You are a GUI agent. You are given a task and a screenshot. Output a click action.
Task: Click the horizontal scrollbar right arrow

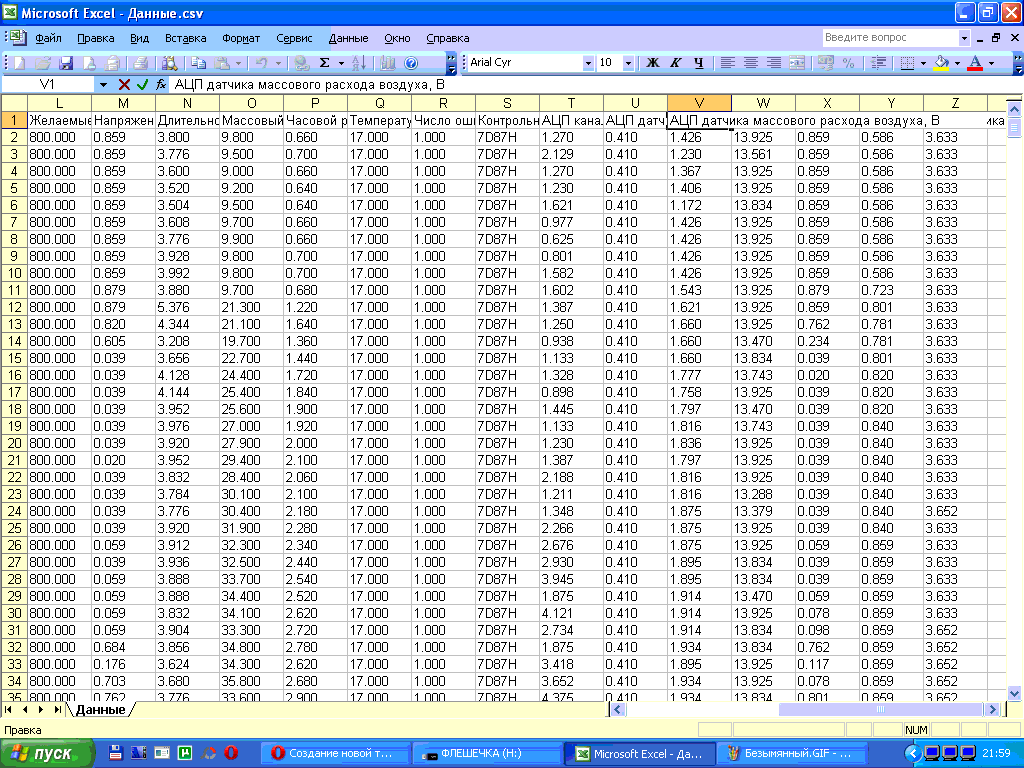tap(993, 709)
